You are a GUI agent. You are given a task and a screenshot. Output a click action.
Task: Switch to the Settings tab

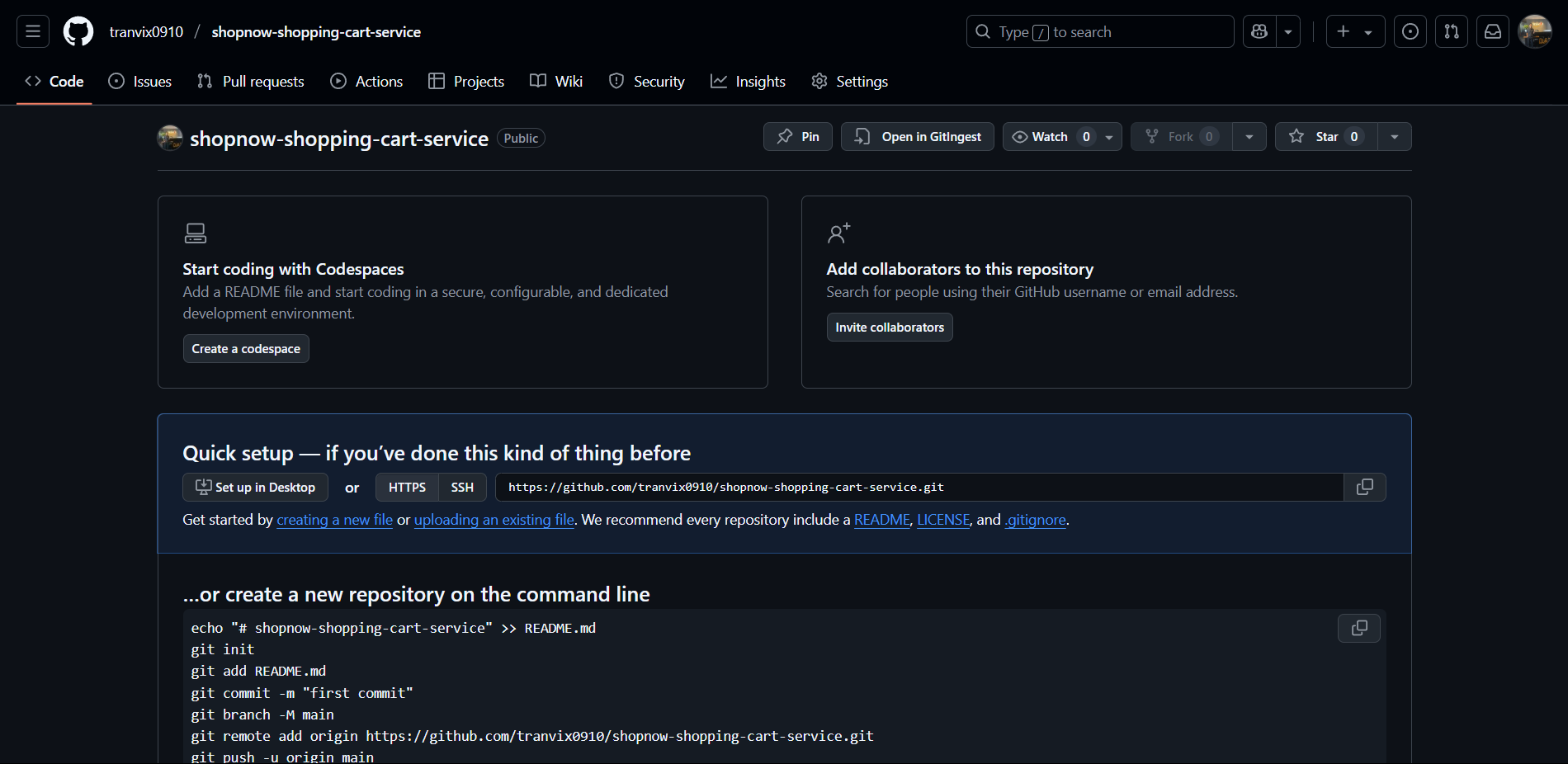[849, 81]
